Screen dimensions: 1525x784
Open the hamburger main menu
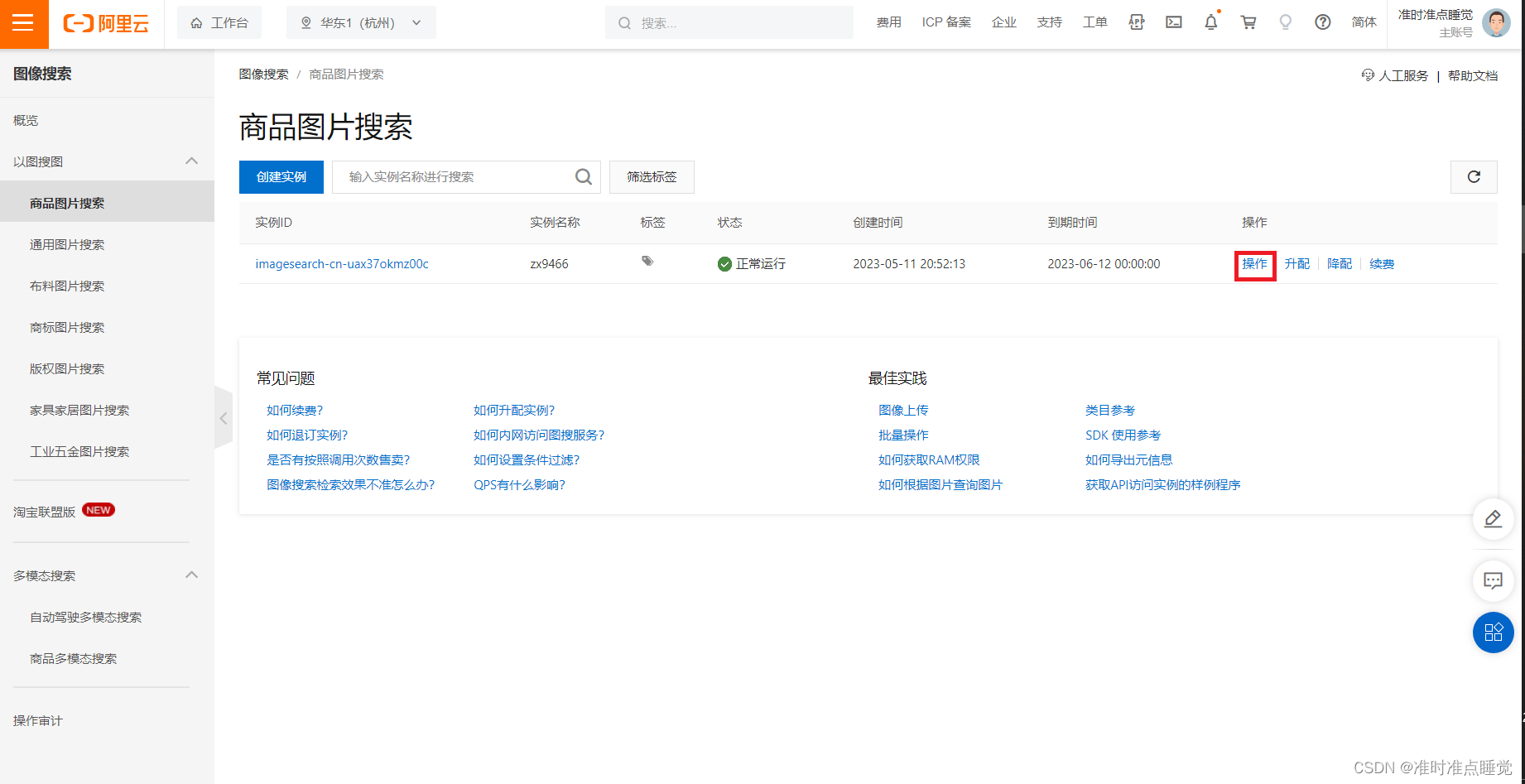24,23
